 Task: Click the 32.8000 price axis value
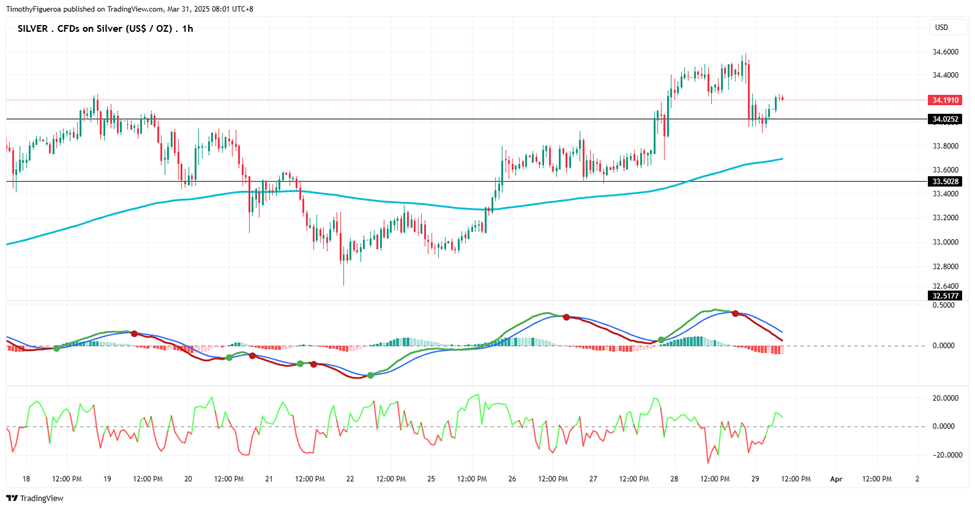[945, 267]
